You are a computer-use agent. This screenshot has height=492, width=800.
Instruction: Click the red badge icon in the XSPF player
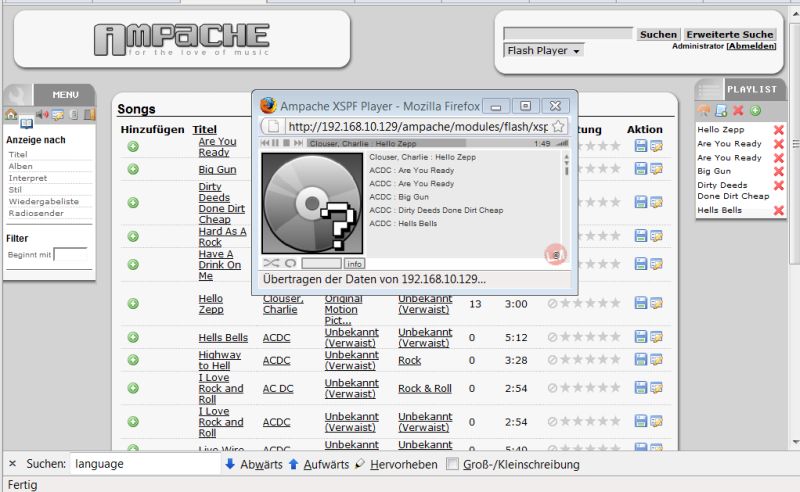(555, 255)
